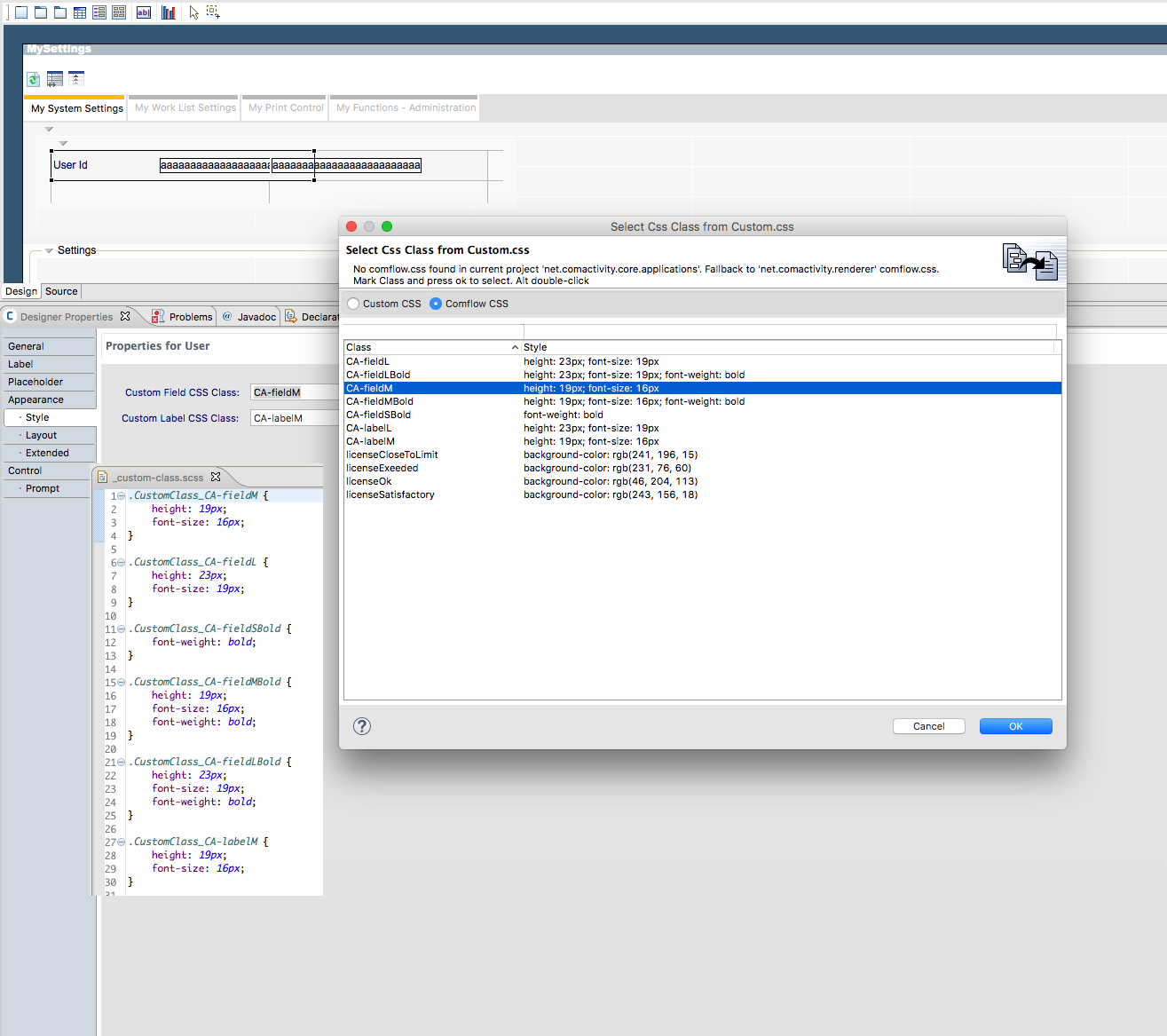The width and height of the screenshot is (1167, 1036).
Task: Open the General properties section
Action: (49, 346)
